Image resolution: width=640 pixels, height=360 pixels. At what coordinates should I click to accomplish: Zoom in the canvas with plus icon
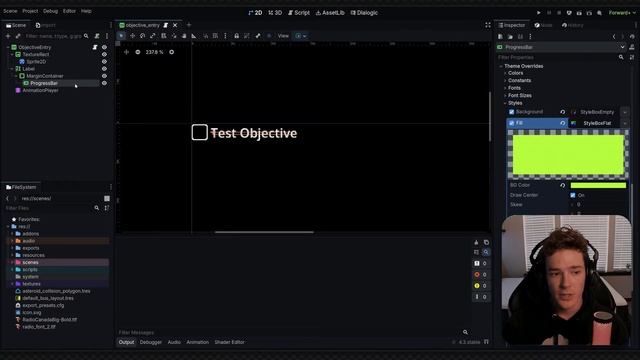coord(171,52)
